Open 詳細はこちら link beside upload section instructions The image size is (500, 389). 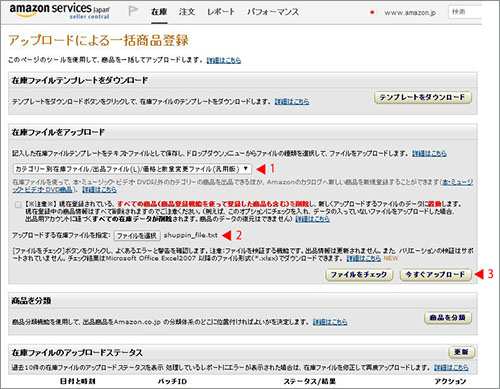point(429,153)
